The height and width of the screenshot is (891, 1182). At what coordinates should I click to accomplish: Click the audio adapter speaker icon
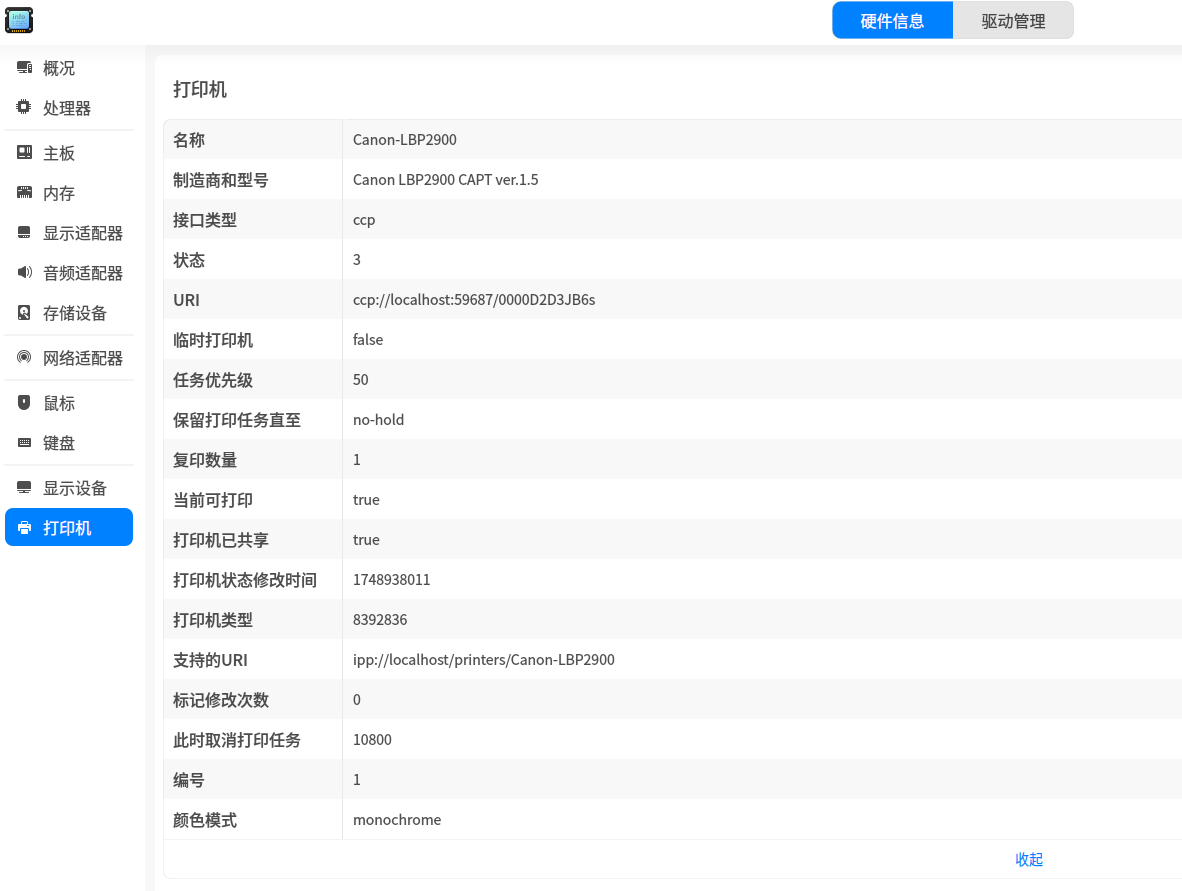(24, 272)
